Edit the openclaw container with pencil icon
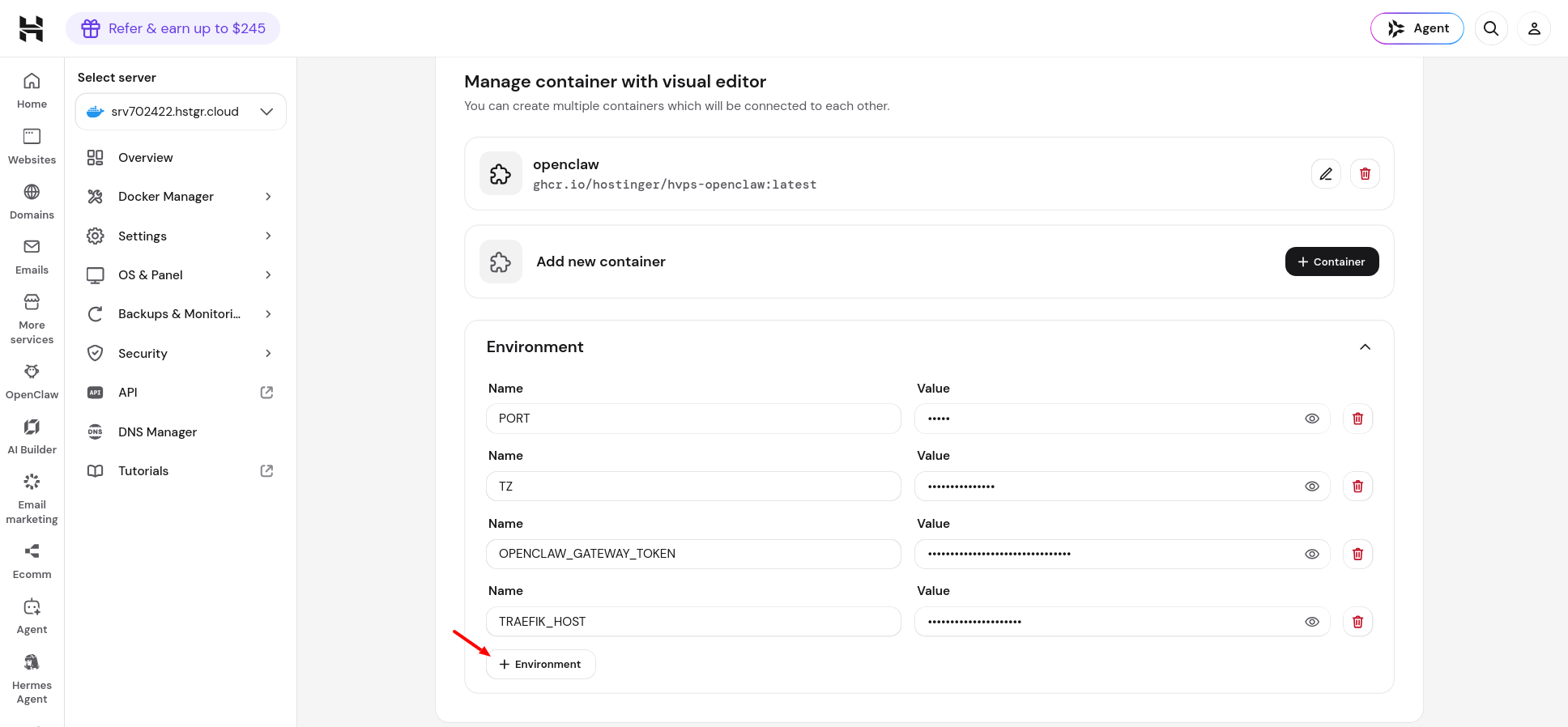1568x727 pixels. (1326, 173)
